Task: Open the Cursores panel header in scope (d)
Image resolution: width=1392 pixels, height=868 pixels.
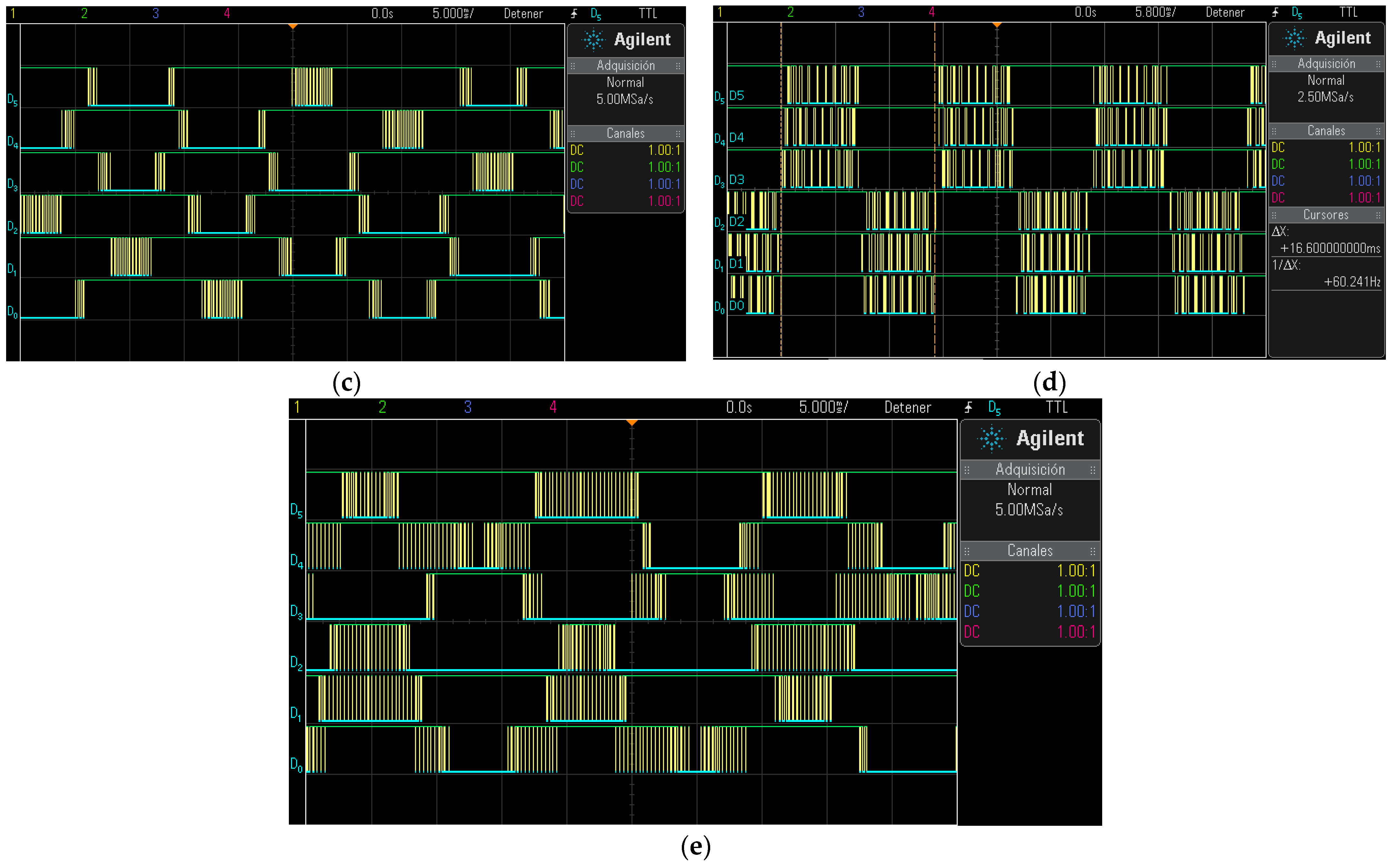Action: [1327, 215]
